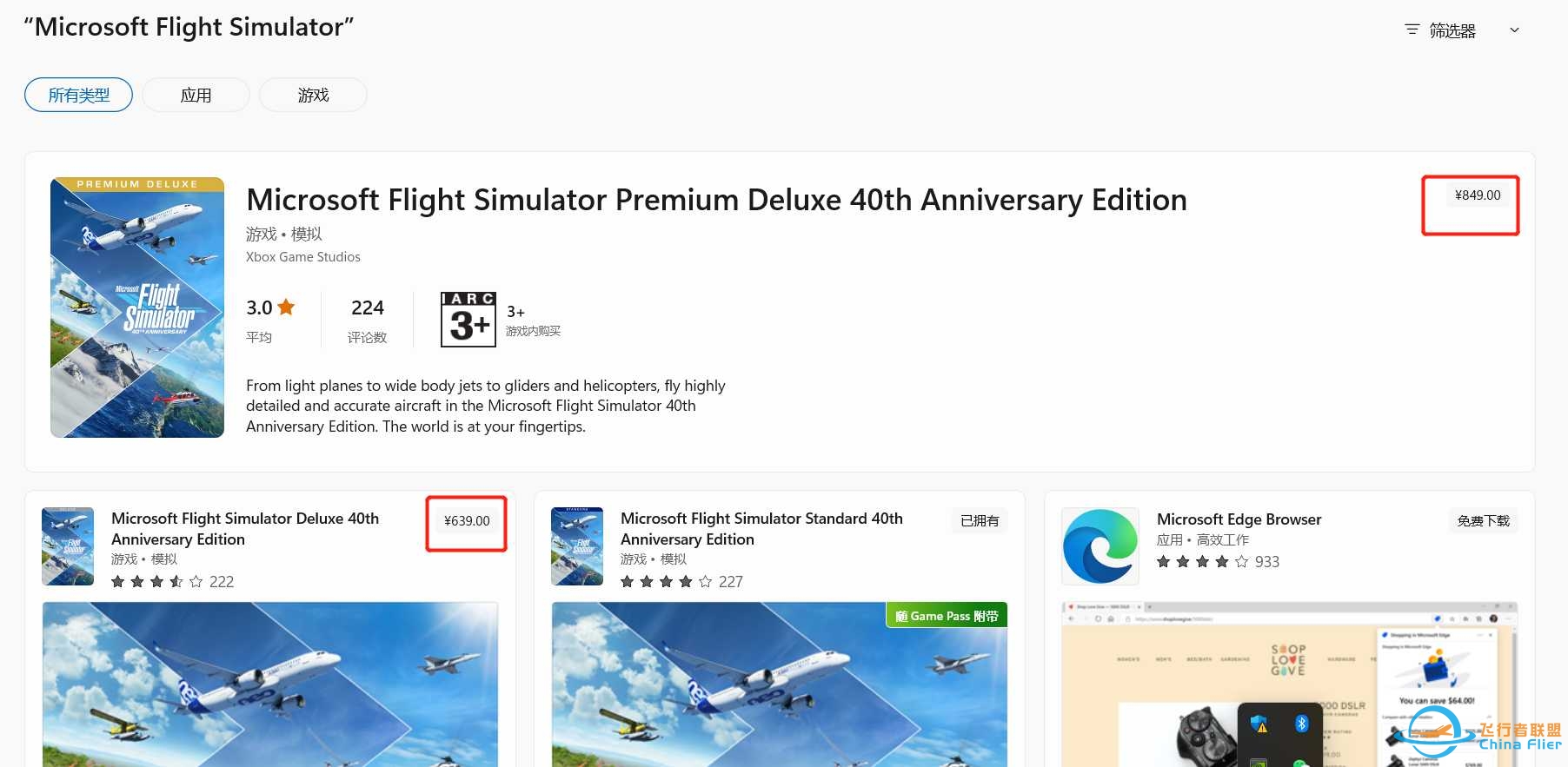Open the Deluxe edition screenshot preview
Screen dimensions: 1568x767
click(x=270, y=684)
